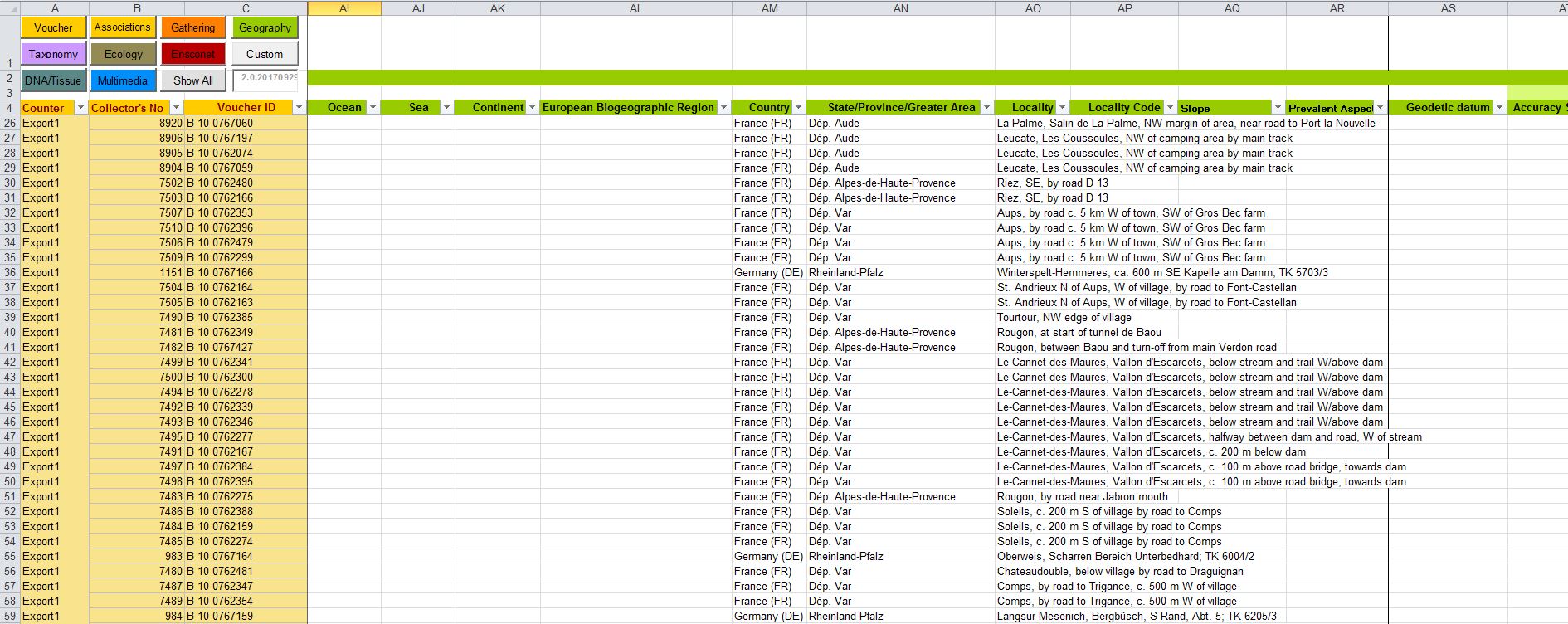Click locality 'Rougon, between Baou and turn-off'

point(1137,347)
